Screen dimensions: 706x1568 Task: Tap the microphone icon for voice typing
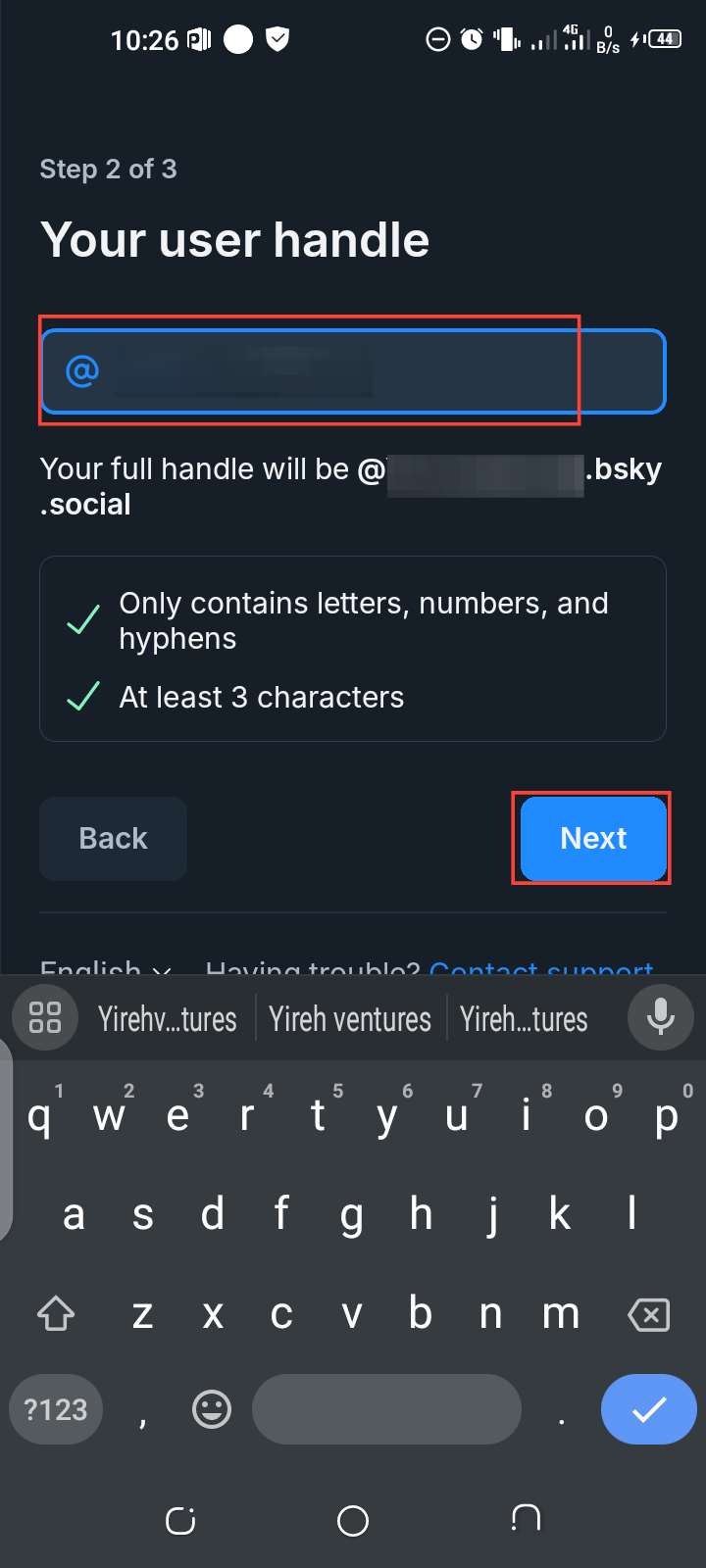coord(660,1017)
